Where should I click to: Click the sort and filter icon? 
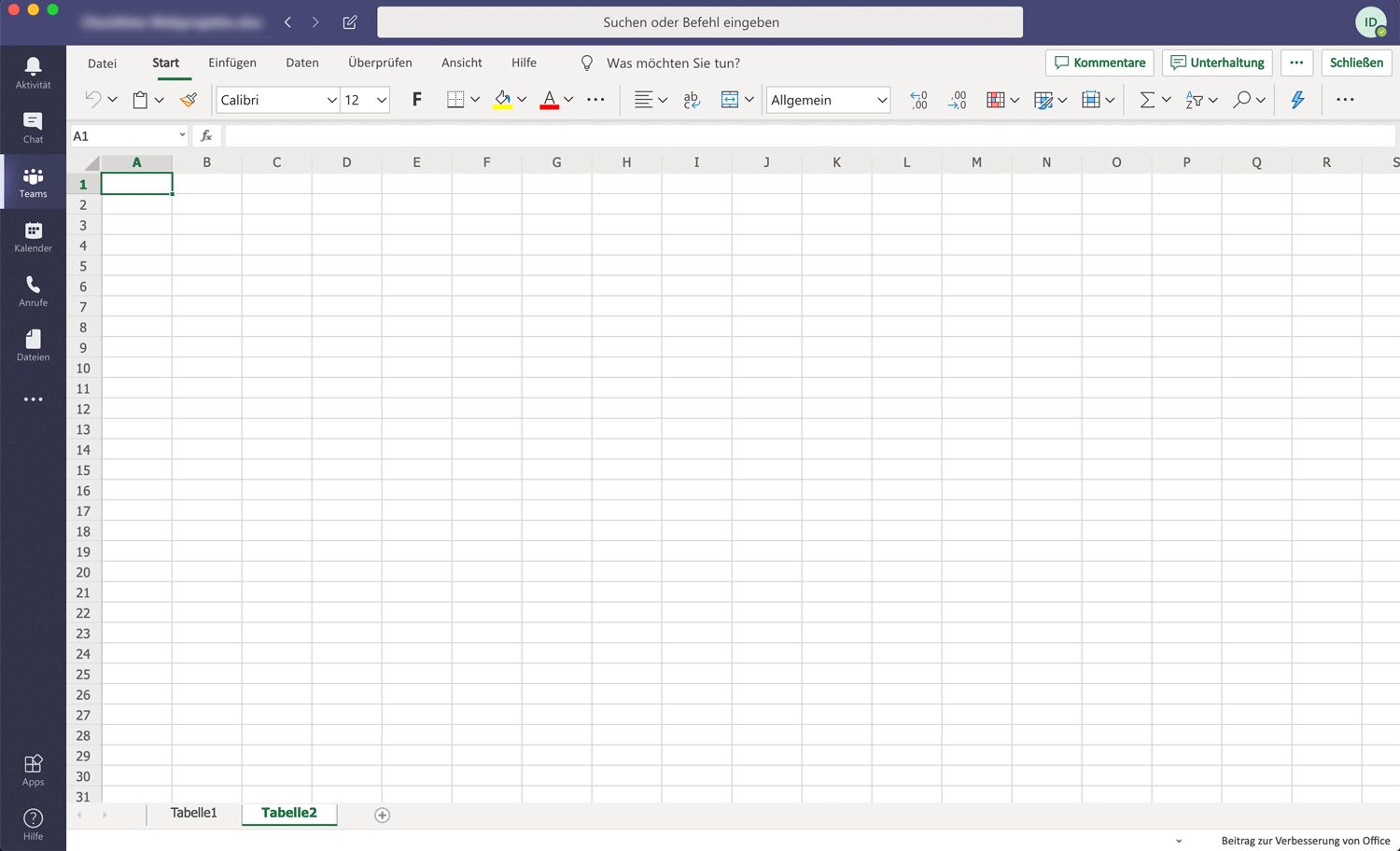tap(1194, 100)
